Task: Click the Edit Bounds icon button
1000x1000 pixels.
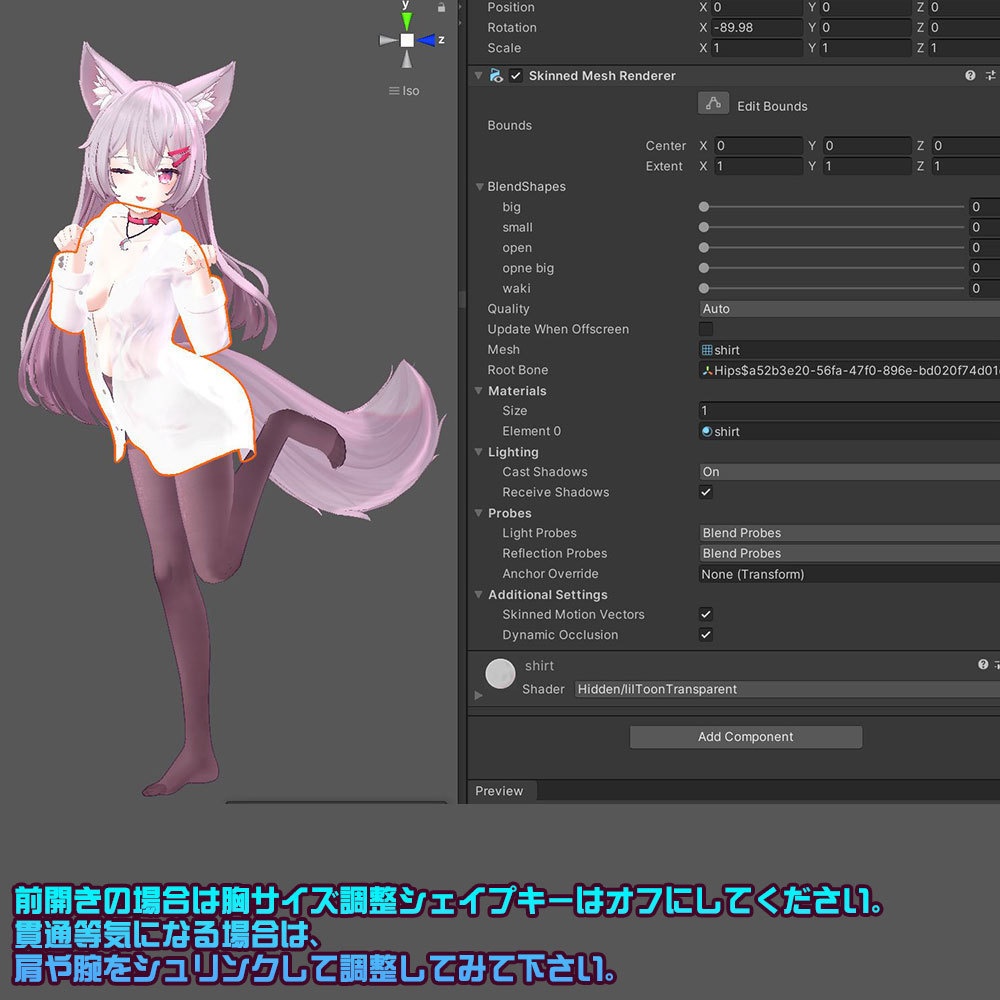Action: click(713, 103)
